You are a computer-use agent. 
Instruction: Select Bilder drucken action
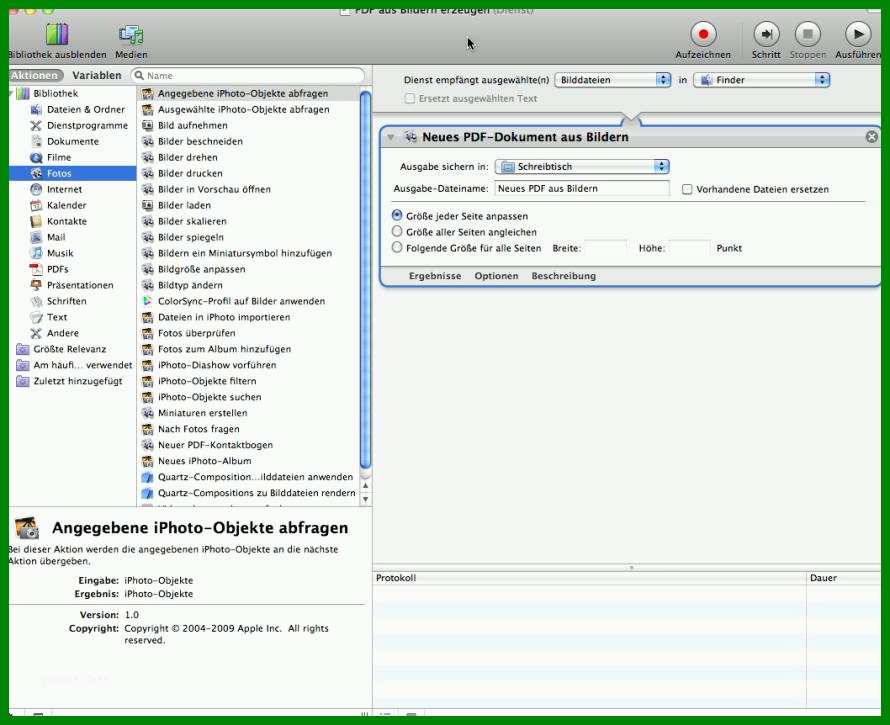pos(249,173)
